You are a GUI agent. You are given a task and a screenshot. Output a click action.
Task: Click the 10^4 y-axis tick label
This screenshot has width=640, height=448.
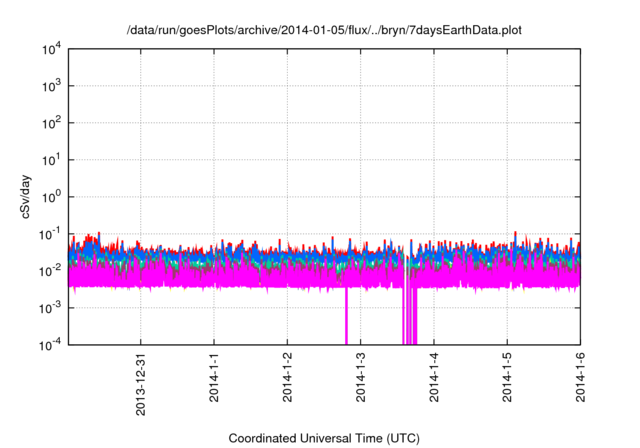[x=51, y=50]
